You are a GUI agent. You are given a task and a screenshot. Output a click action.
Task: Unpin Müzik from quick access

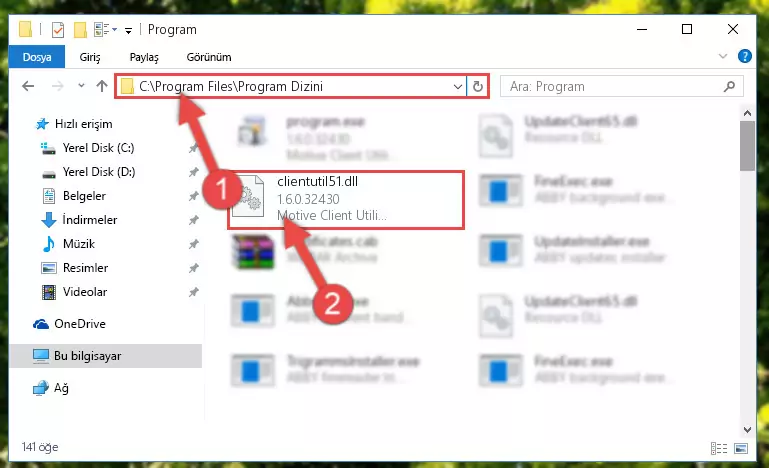[x=194, y=244]
